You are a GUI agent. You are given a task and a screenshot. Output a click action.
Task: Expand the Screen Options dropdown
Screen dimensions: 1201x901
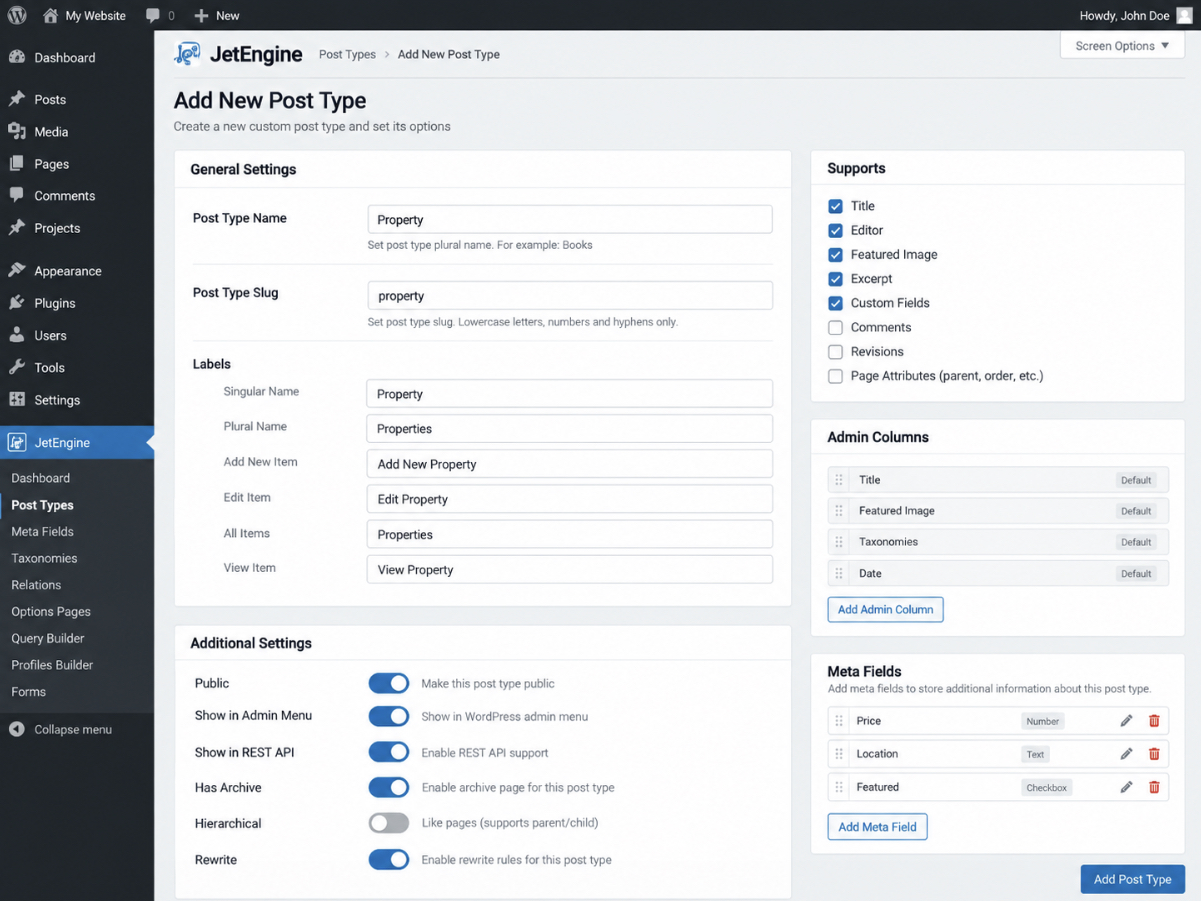click(x=1122, y=46)
